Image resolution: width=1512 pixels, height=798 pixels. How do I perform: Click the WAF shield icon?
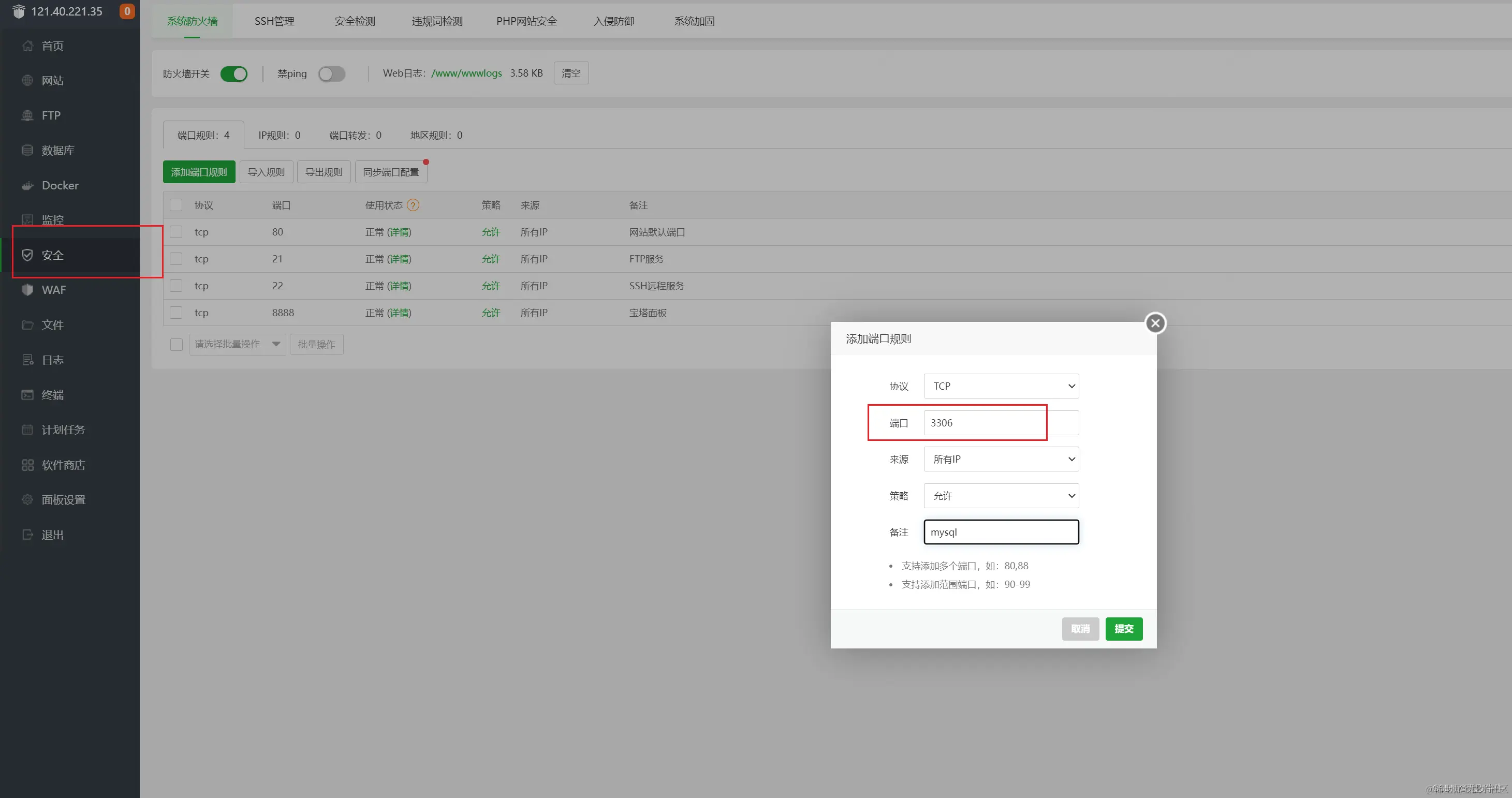point(27,290)
